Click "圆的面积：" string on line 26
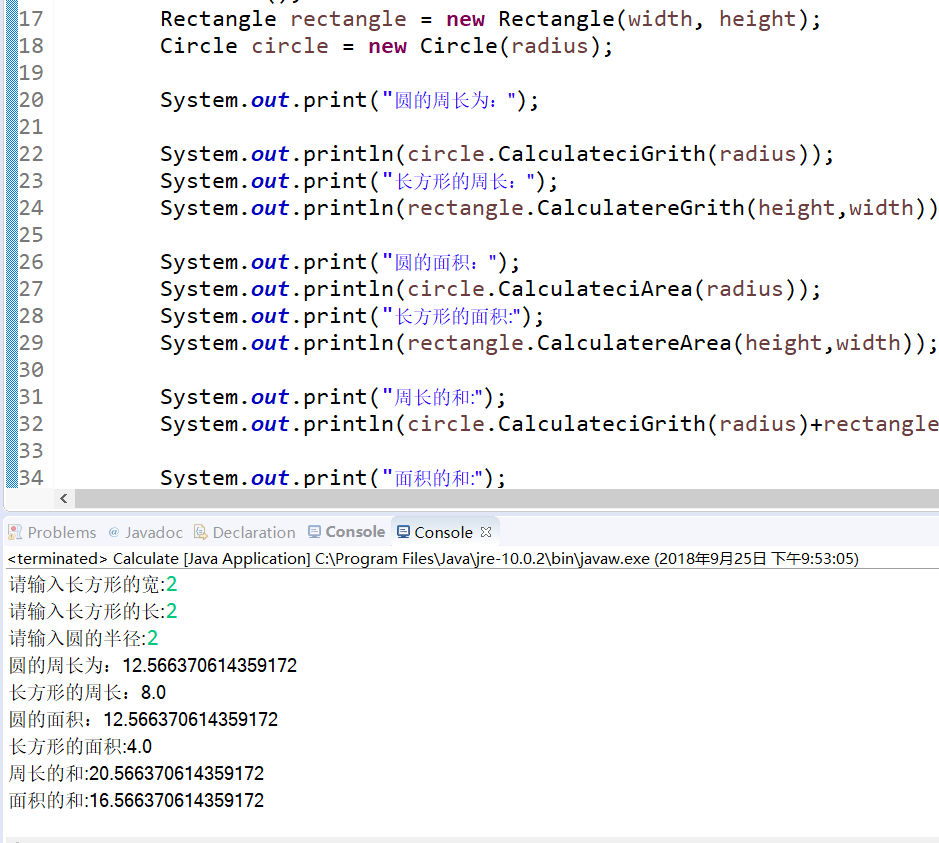The height and width of the screenshot is (843, 939). pyautogui.click(x=439, y=262)
